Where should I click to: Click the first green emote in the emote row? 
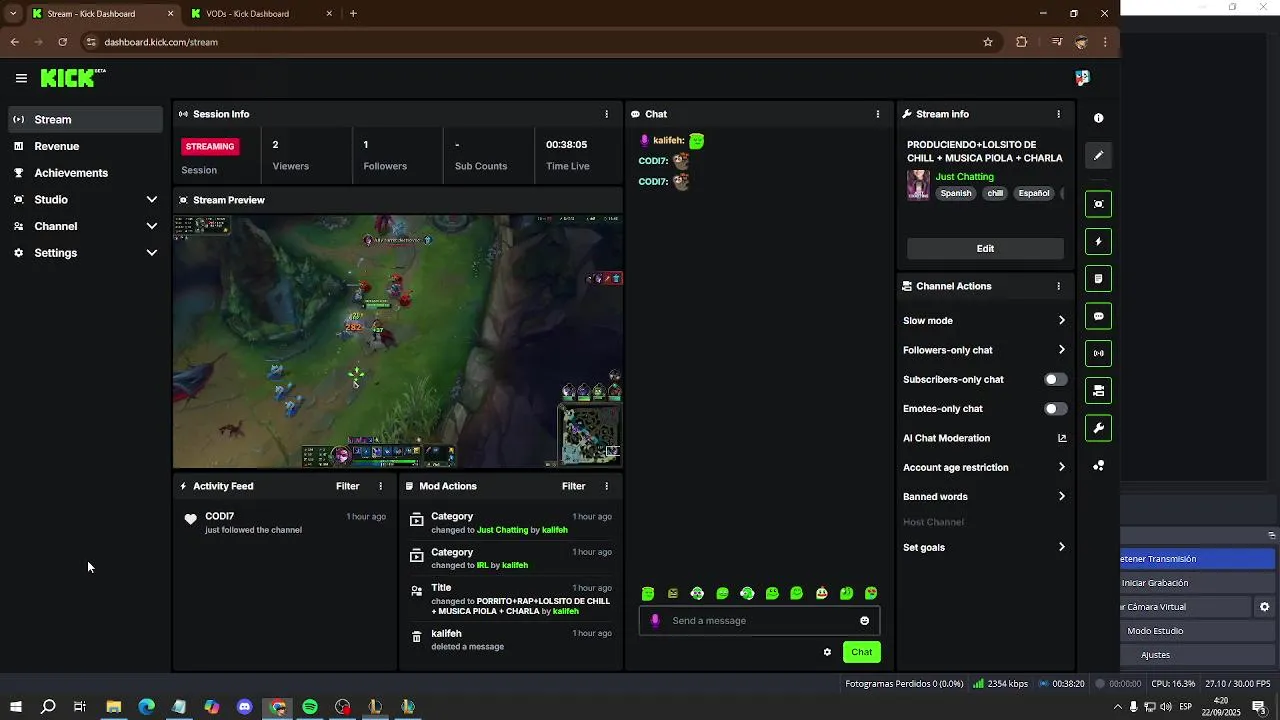point(648,593)
